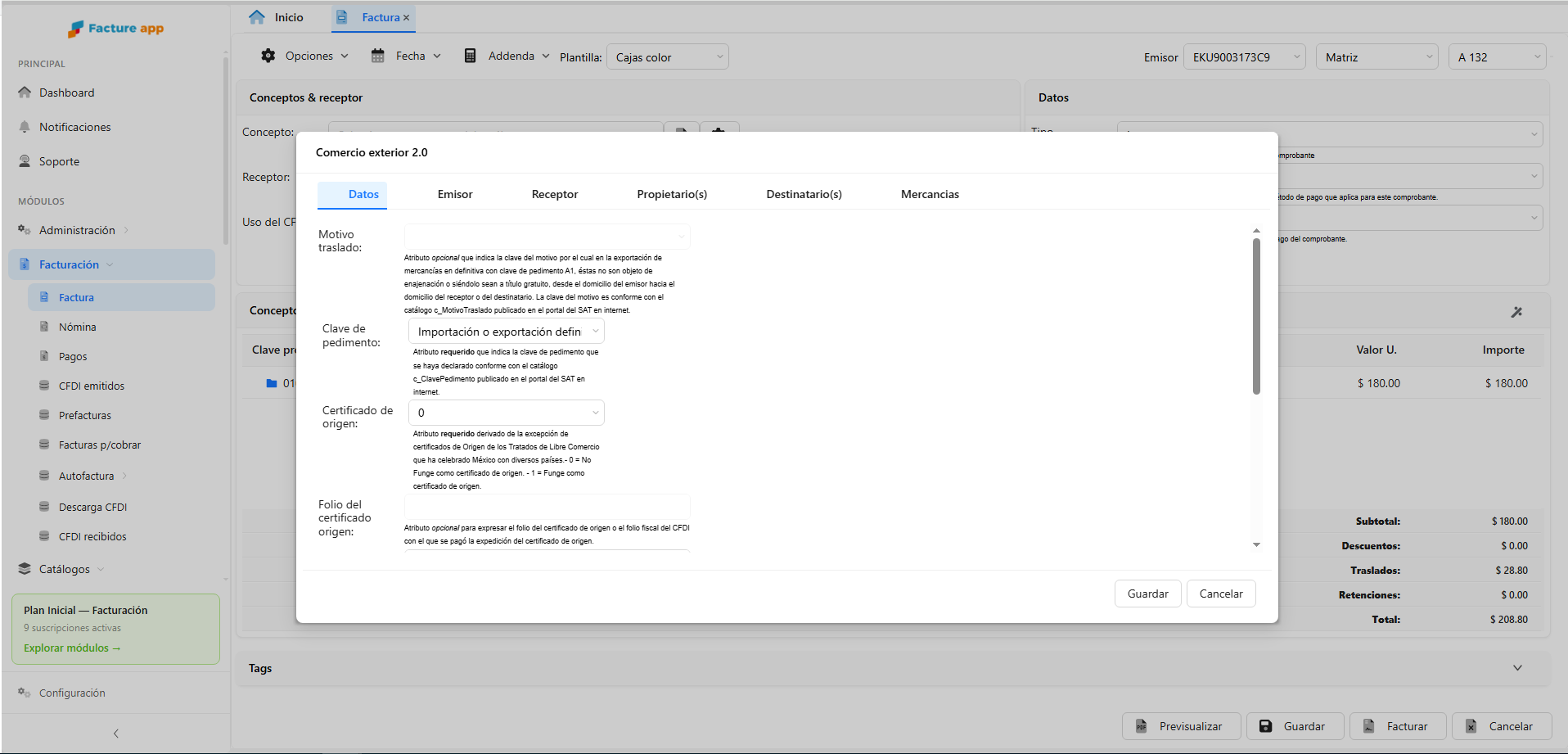Open the Opciones menu
Image resolution: width=1568 pixels, height=754 pixels.
tap(304, 56)
